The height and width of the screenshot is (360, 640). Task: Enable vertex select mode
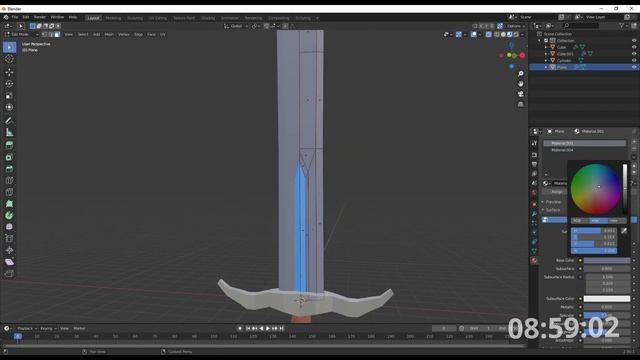tap(44, 35)
